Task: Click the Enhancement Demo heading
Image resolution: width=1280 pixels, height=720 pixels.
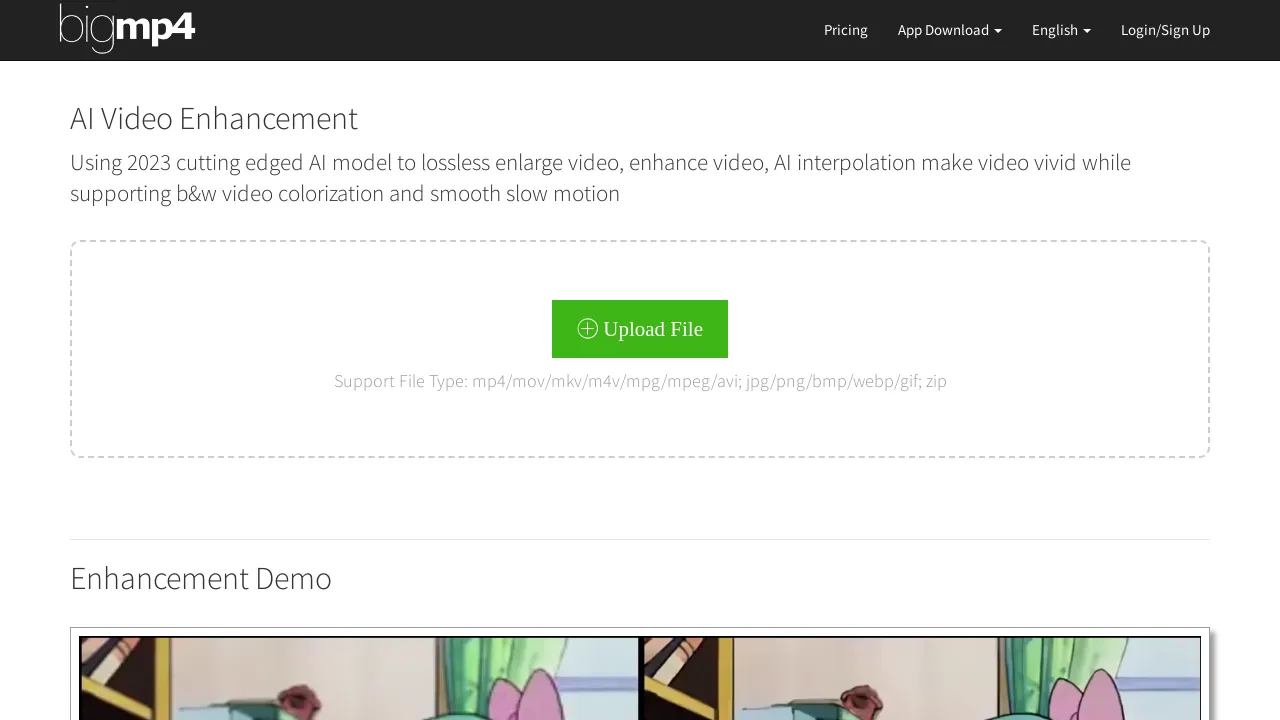Action: (201, 578)
